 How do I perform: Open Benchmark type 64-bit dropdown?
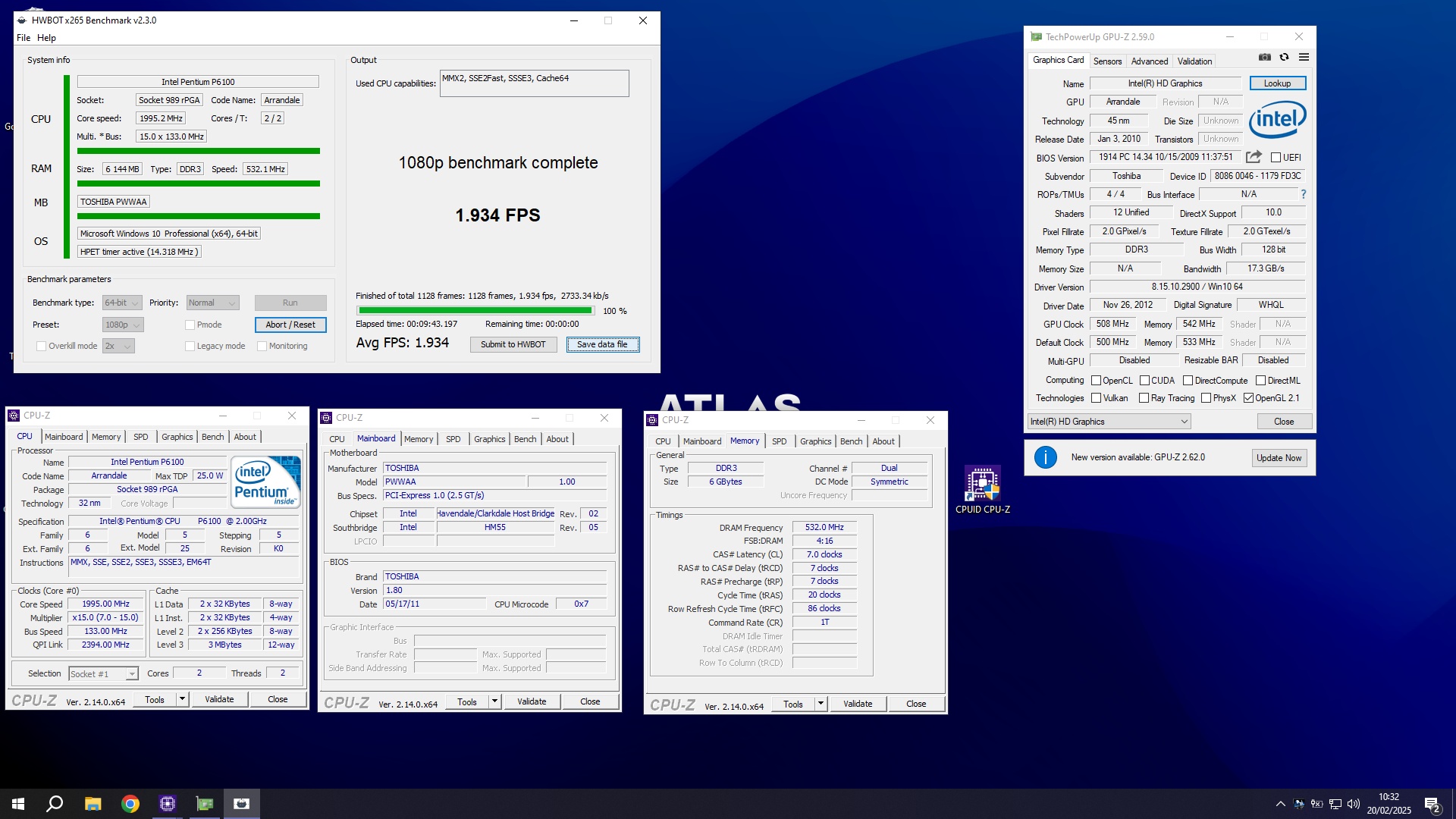(x=122, y=303)
